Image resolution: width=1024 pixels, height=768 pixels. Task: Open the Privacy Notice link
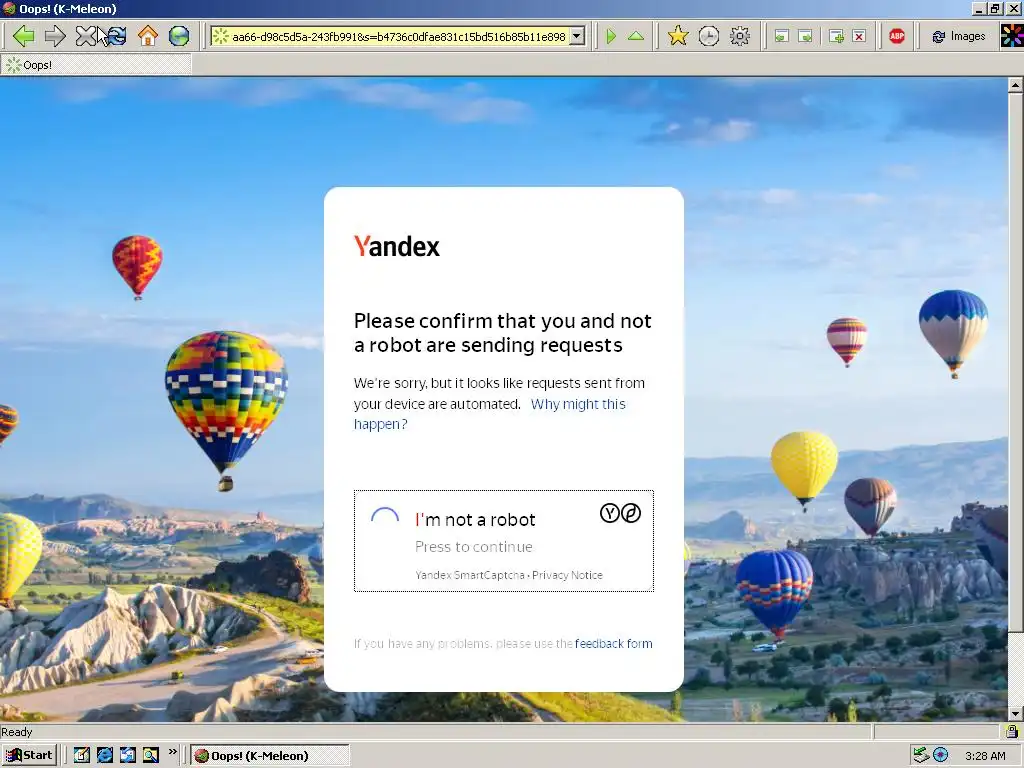click(568, 575)
